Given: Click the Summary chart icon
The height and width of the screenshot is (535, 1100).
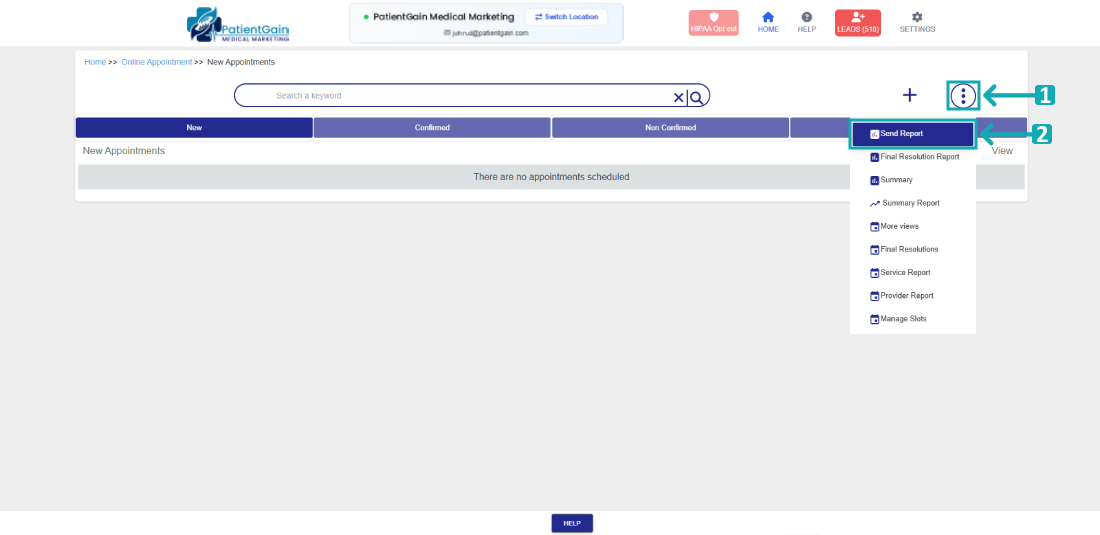Looking at the screenshot, I should [x=874, y=180].
